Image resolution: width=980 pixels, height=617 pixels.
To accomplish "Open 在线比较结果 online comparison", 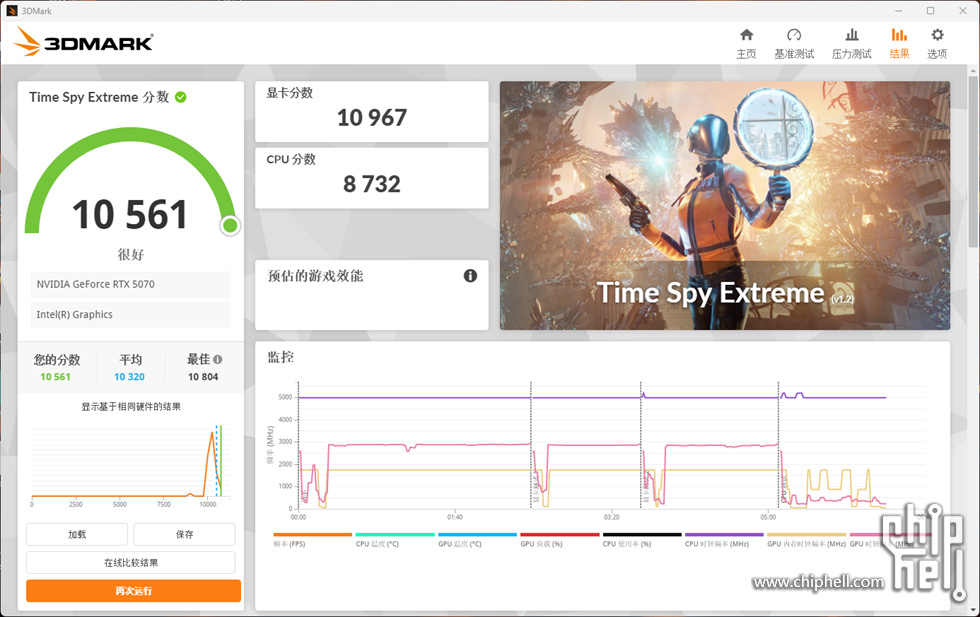I will 131,563.
